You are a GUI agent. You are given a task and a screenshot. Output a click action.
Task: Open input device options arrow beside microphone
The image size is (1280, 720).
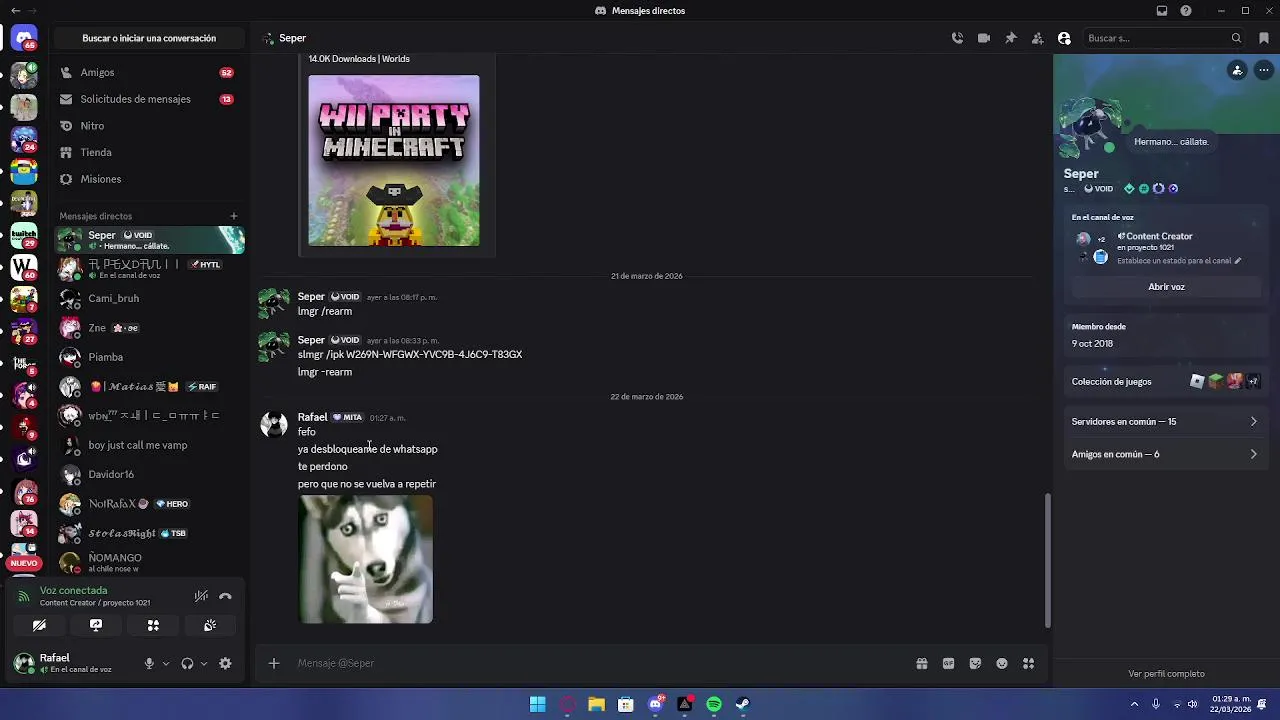point(166,663)
